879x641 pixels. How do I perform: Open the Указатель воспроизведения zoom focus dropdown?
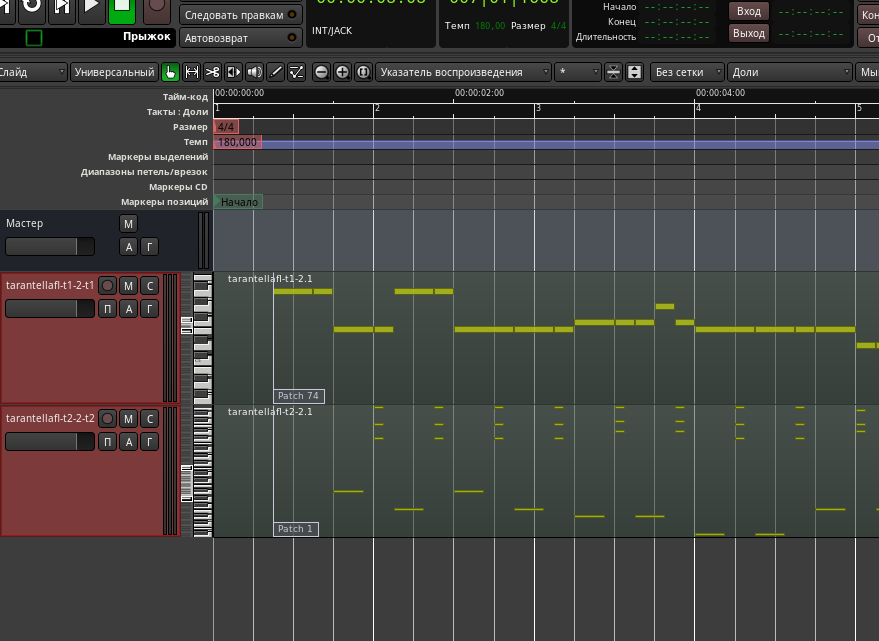[464, 72]
